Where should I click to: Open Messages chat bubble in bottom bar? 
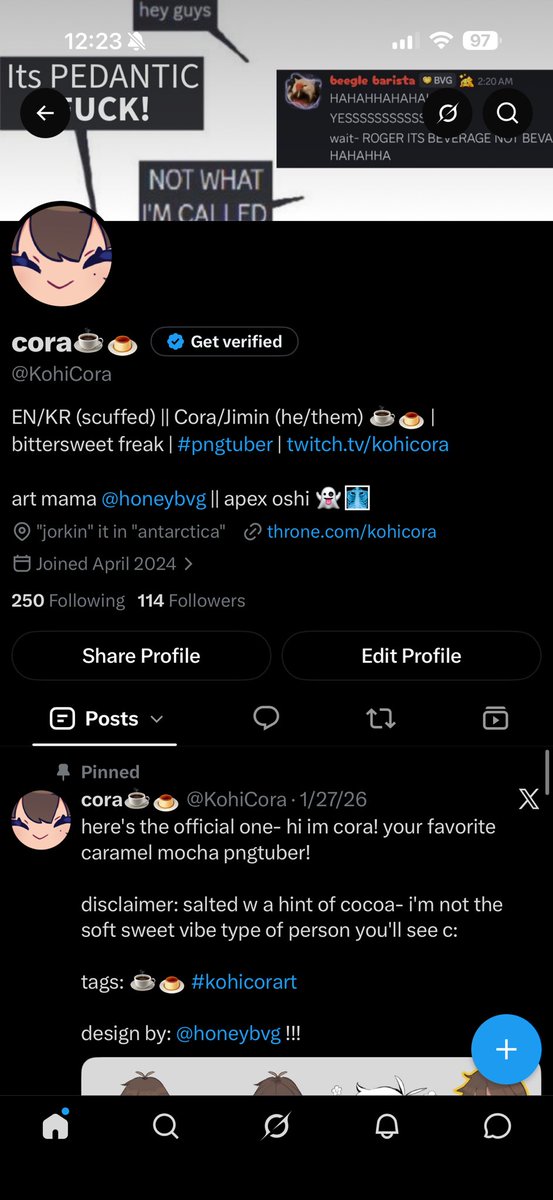point(497,1127)
